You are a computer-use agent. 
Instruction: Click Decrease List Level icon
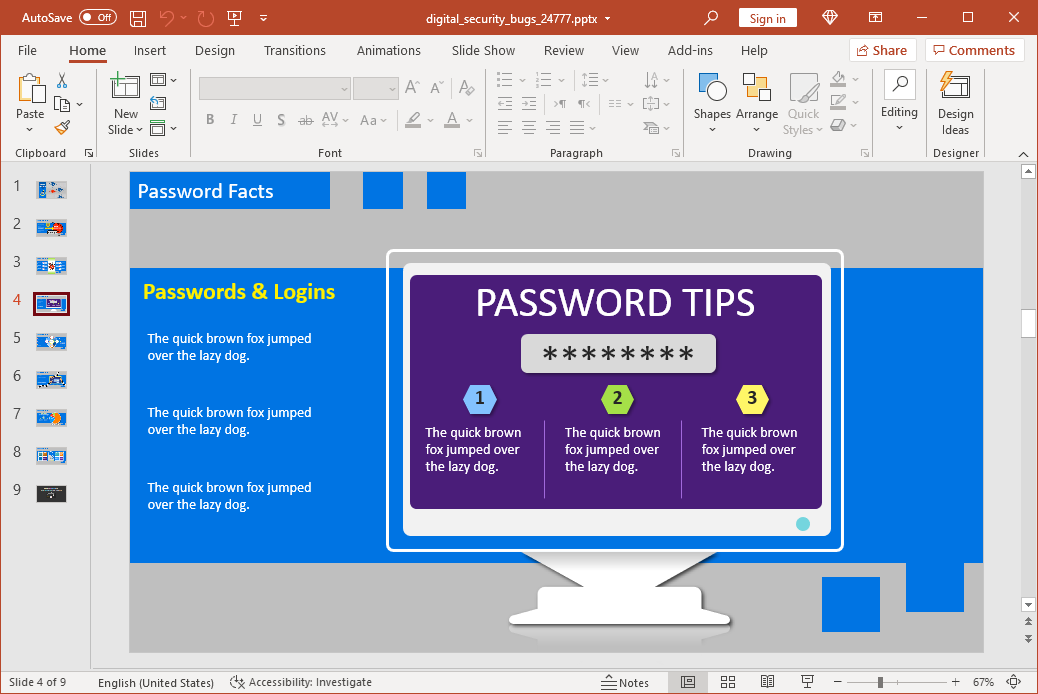click(x=504, y=103)
